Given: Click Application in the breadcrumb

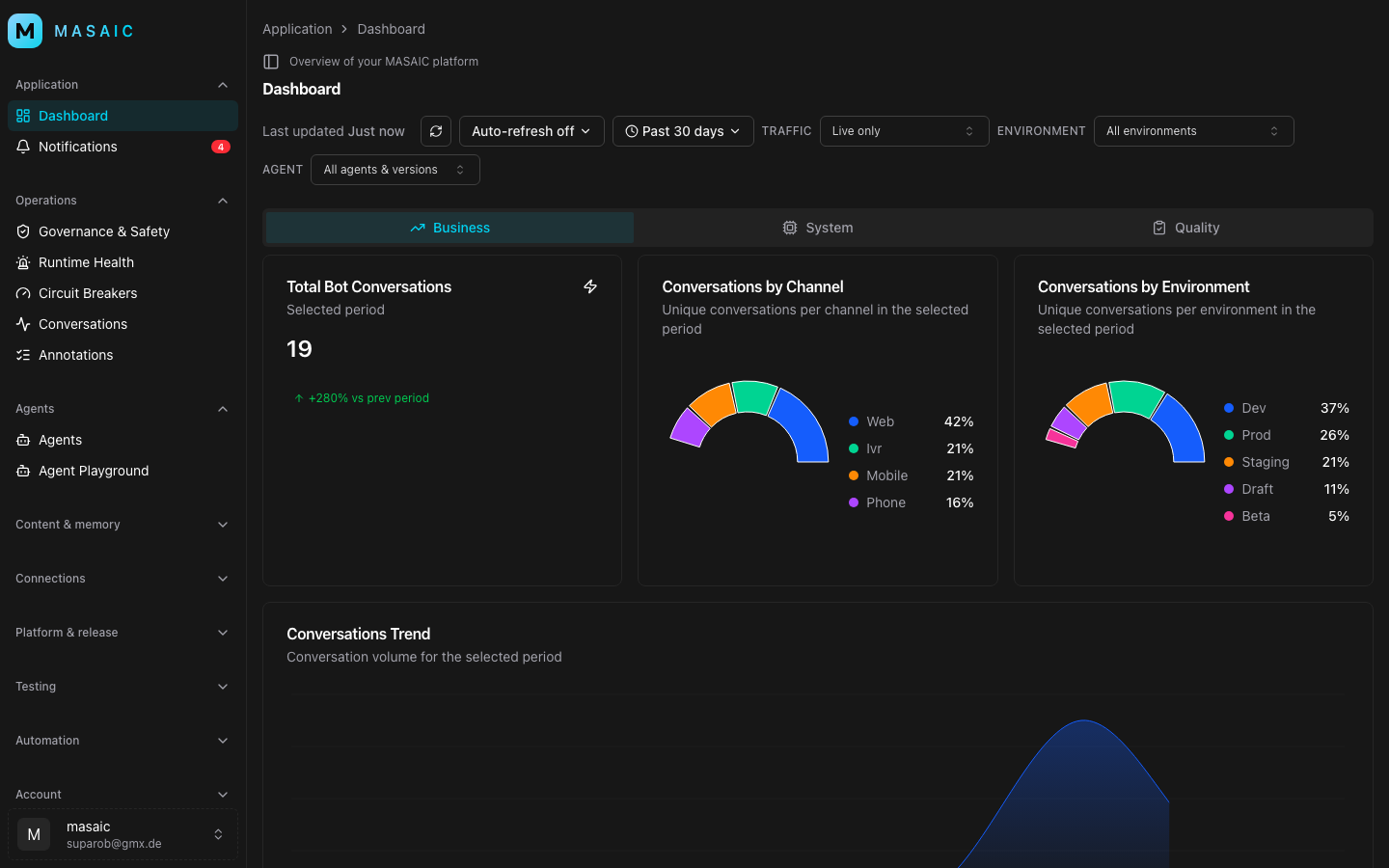Looking at the screenshot, I should click(297, 29).
